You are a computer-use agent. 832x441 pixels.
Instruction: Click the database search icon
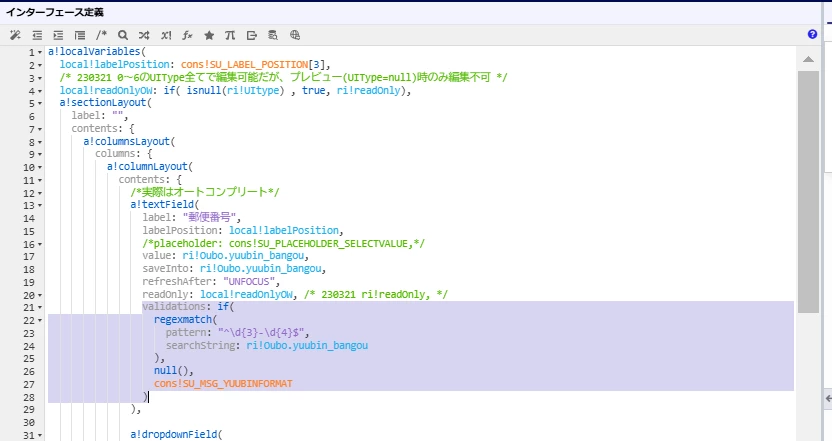point(273,35)
